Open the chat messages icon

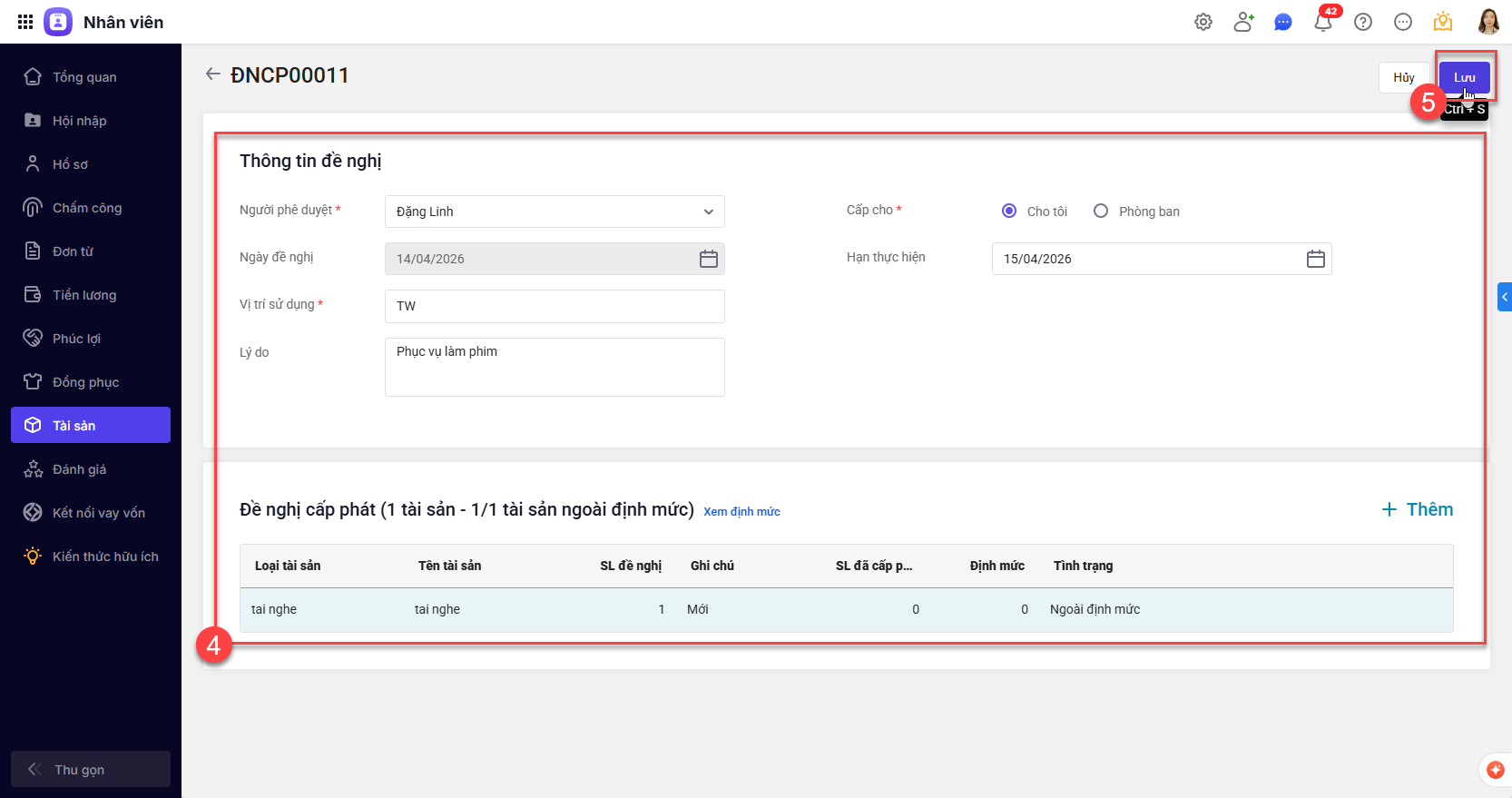[x=1283, y=22]
